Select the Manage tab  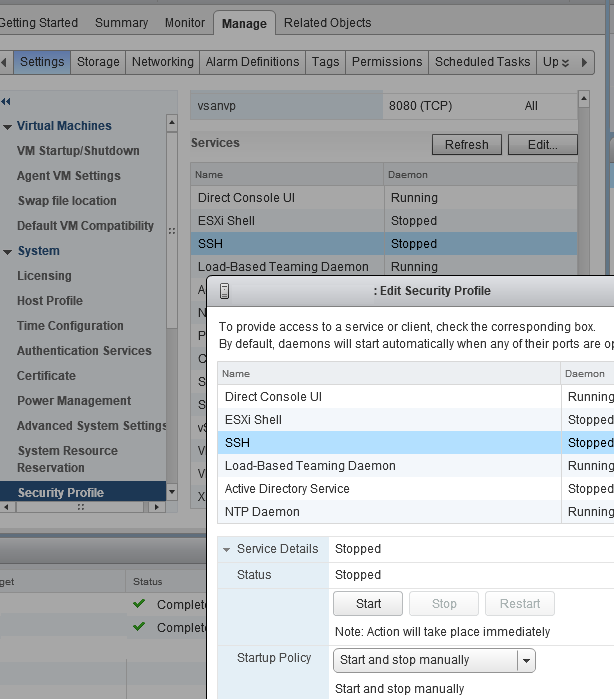pos(244,24)
